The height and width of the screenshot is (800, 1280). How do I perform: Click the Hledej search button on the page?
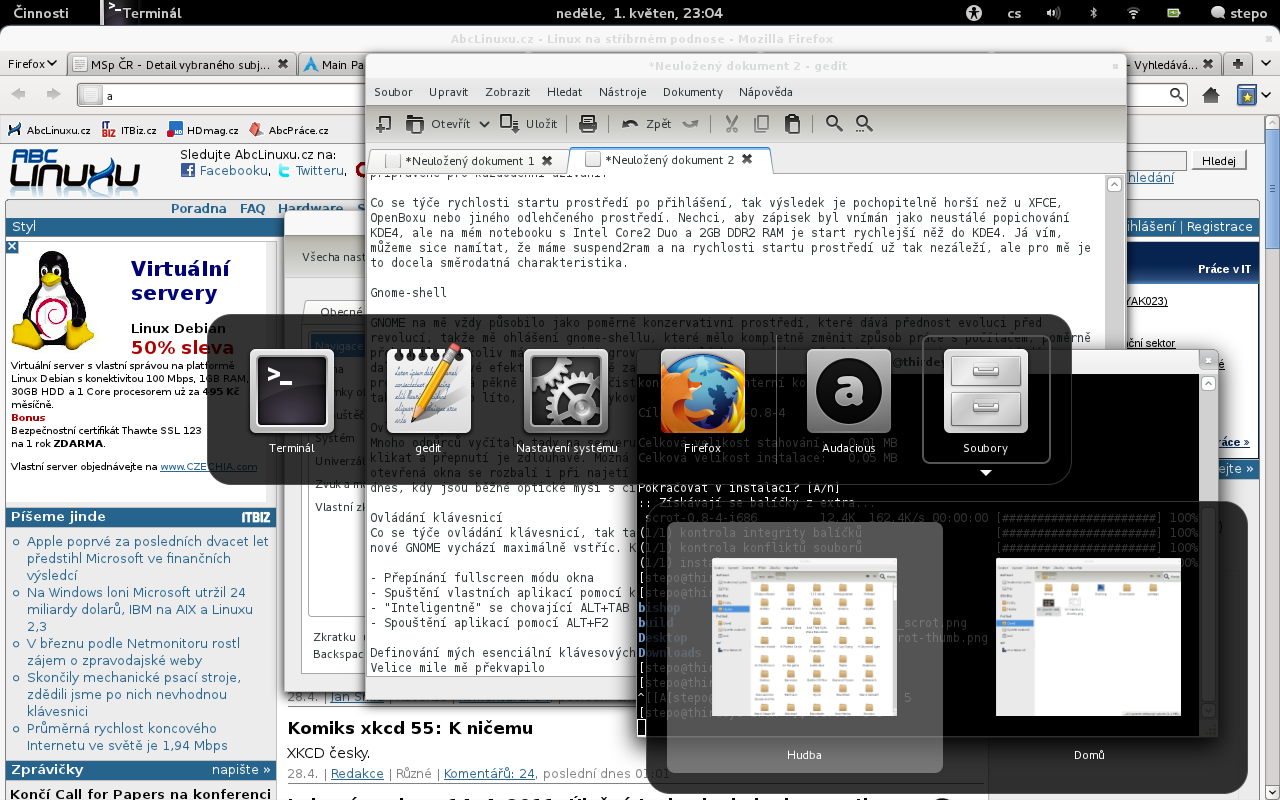coord(1219,160)
